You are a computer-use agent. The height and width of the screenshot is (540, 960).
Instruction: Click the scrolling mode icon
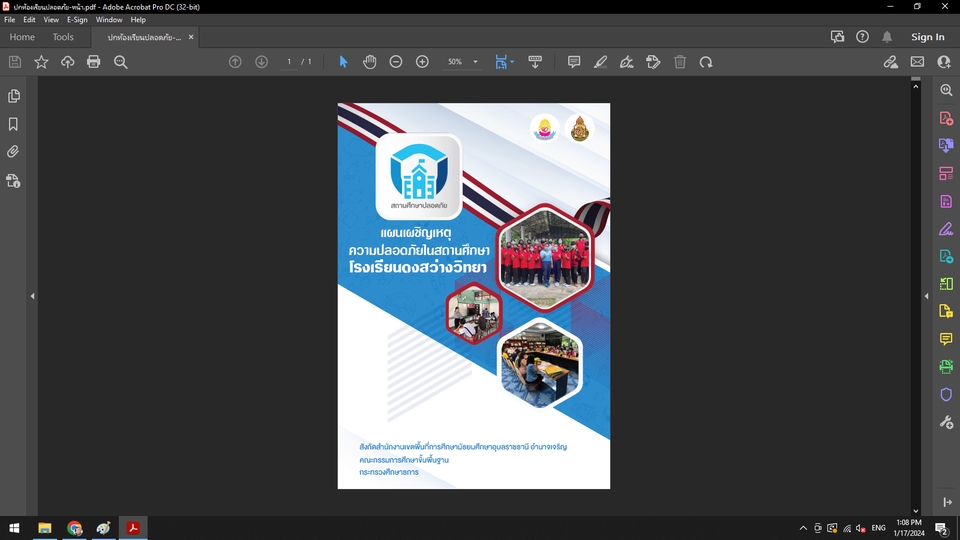coord(535,62)
